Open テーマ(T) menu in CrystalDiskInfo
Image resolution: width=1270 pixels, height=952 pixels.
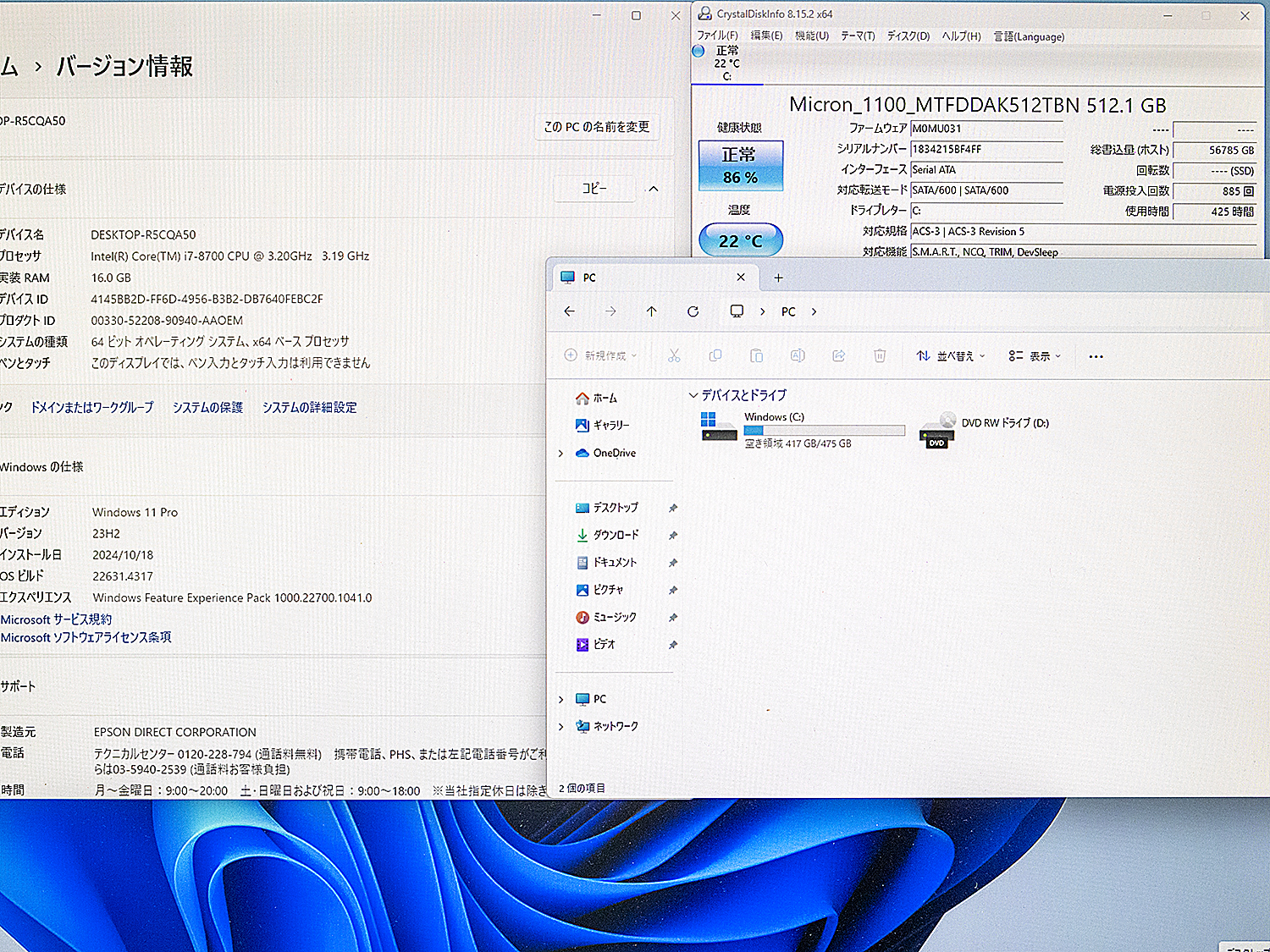click(x=858, y=36)
